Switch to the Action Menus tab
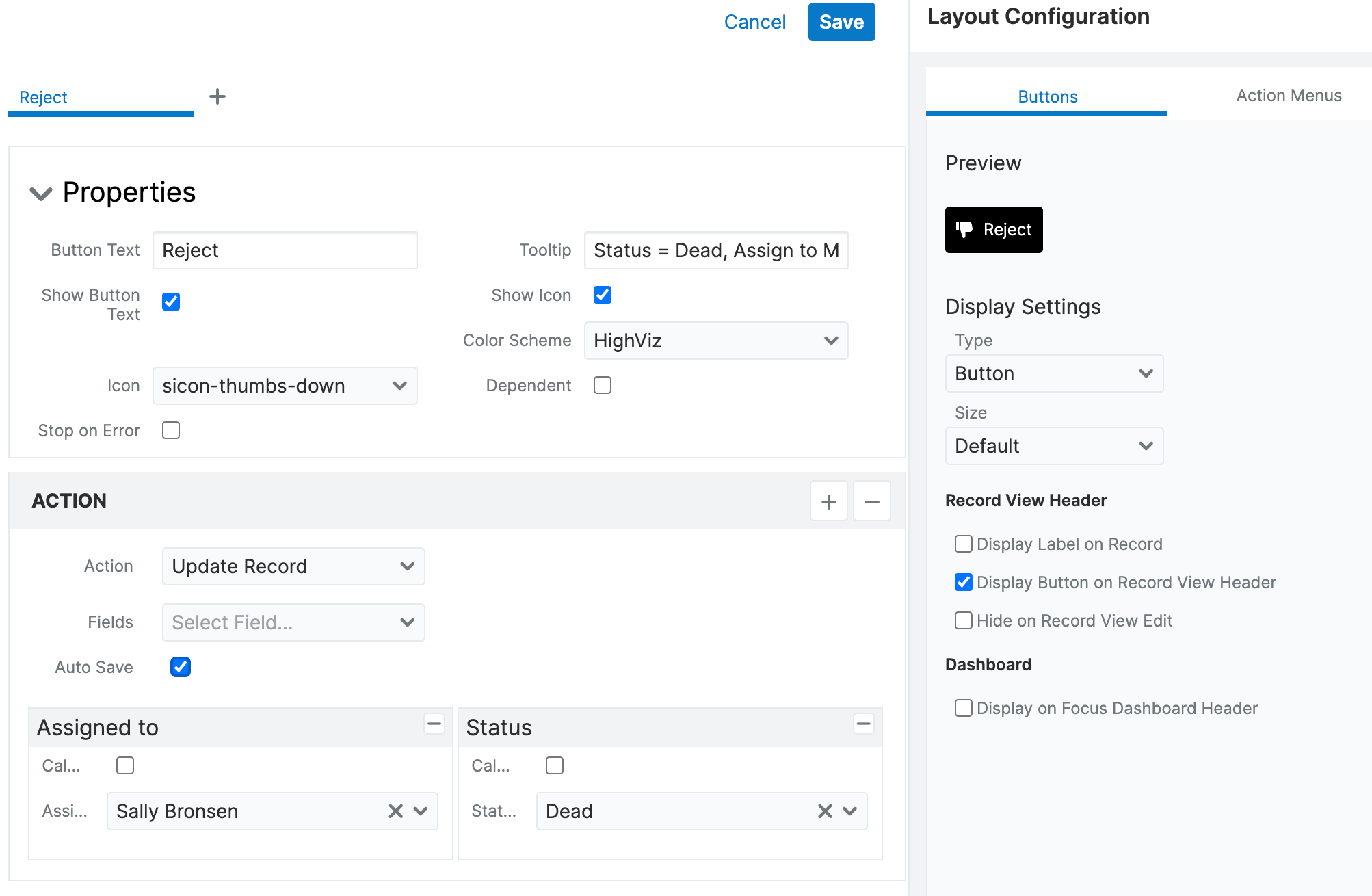The width and height of the screenshot is (1372, 896). pos(1289,96)
